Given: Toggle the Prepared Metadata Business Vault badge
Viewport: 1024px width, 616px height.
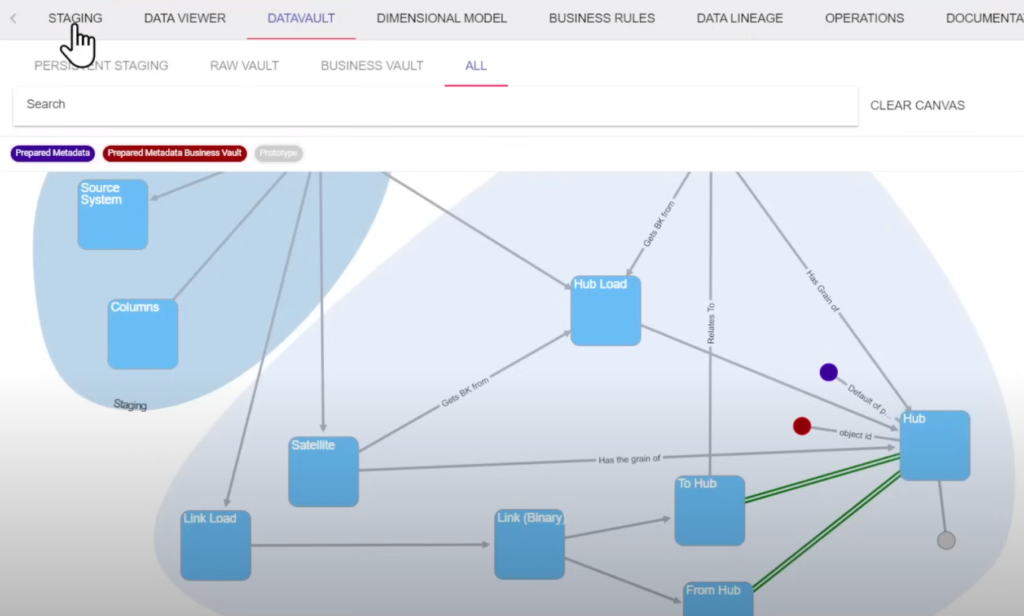Looking at the screenshot, I should [174, 153].
